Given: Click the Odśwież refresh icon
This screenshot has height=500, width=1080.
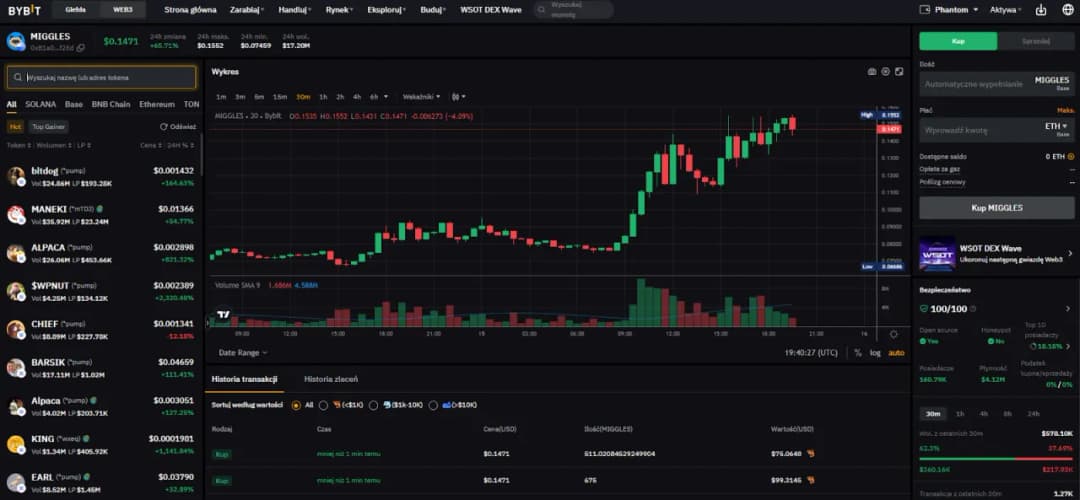Looking at the screenshot, I should coord(164,127).
